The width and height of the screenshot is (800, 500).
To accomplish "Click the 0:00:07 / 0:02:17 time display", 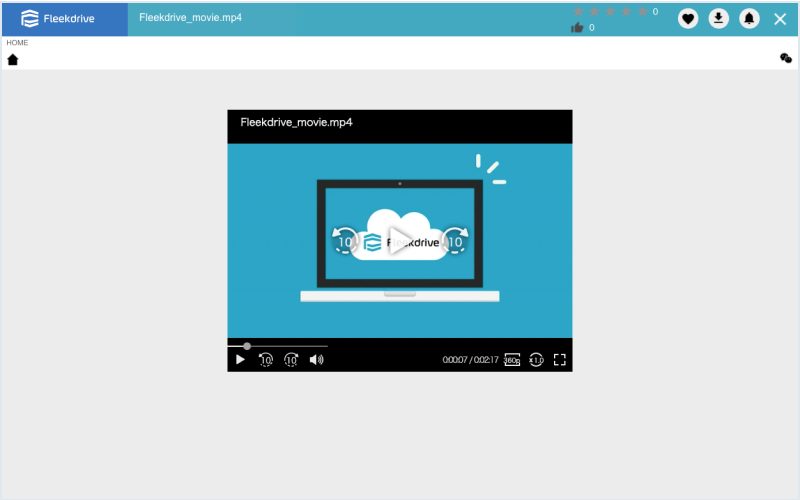I will (470, 360).
